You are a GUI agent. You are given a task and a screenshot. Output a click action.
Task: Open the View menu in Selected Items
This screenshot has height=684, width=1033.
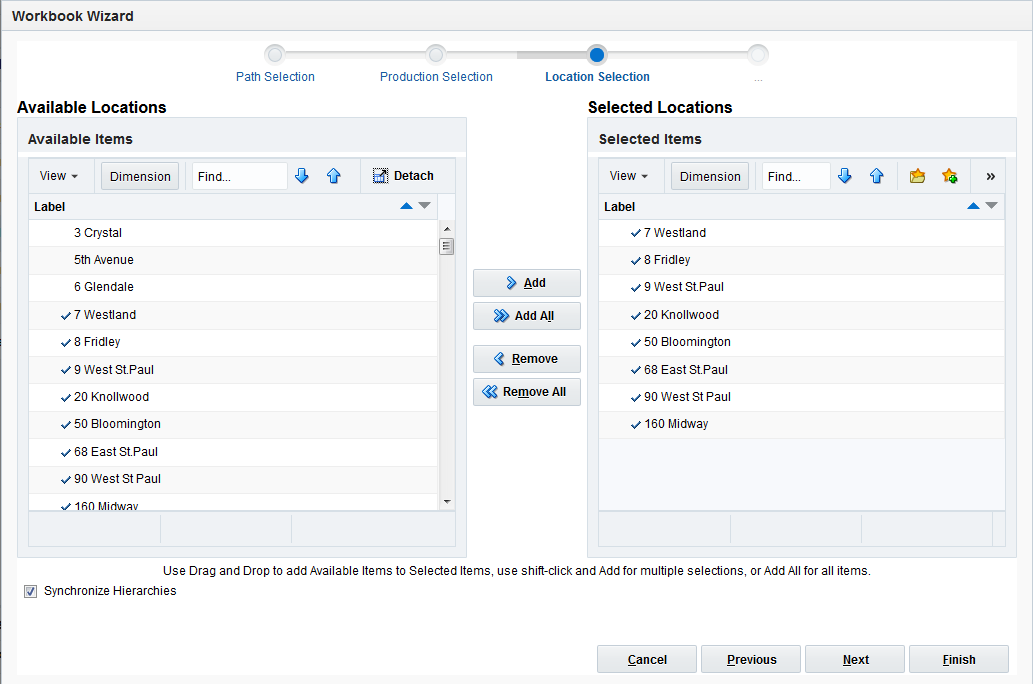tap(628, 176)
